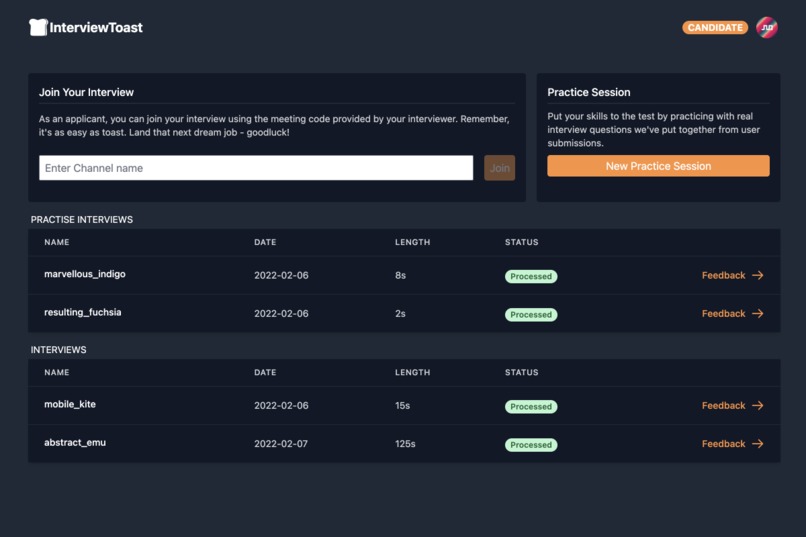
Task: Click the InterviewToast toast logo icon
Action: coord(38,28)
